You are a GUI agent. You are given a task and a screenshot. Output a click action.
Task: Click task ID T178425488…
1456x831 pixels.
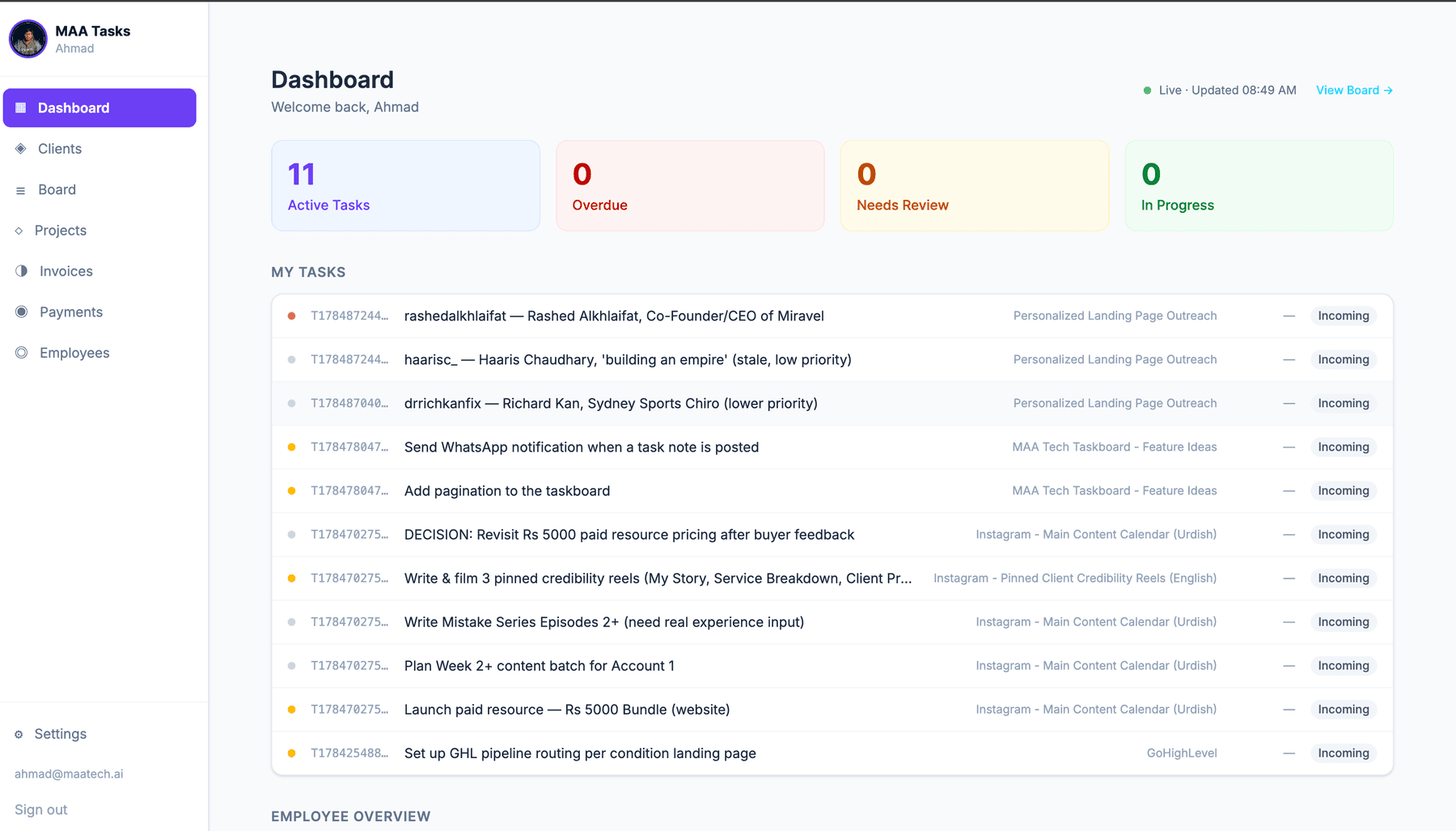point(349,753)
